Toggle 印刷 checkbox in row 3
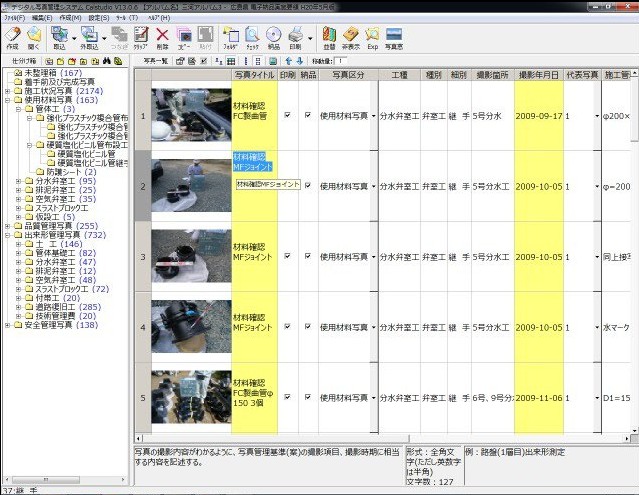 click(x=287, y=256)
